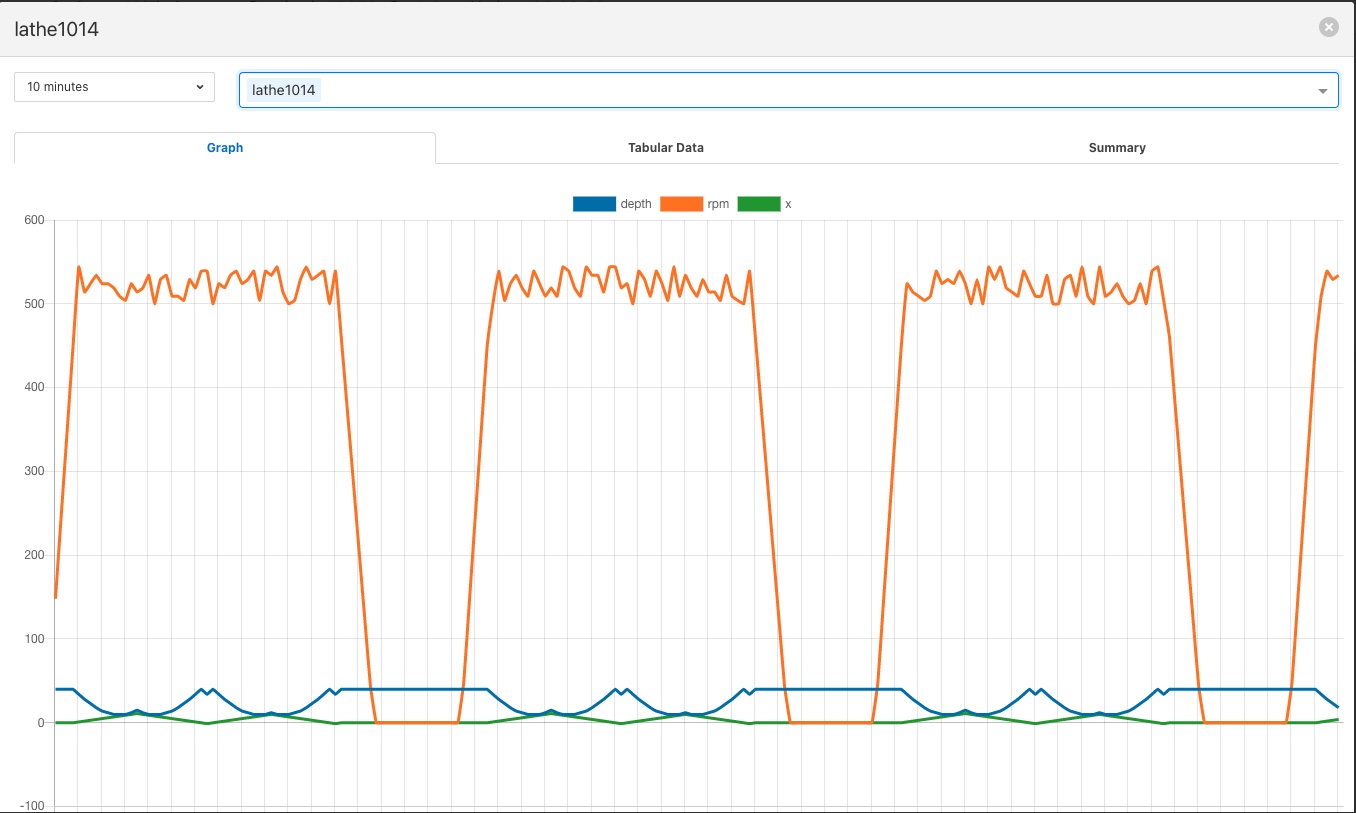Image resolution: width=1356 pixels, height=813 pixels.
Task: Toggle the blue depth legend swatch
Action: coord(593,204)
